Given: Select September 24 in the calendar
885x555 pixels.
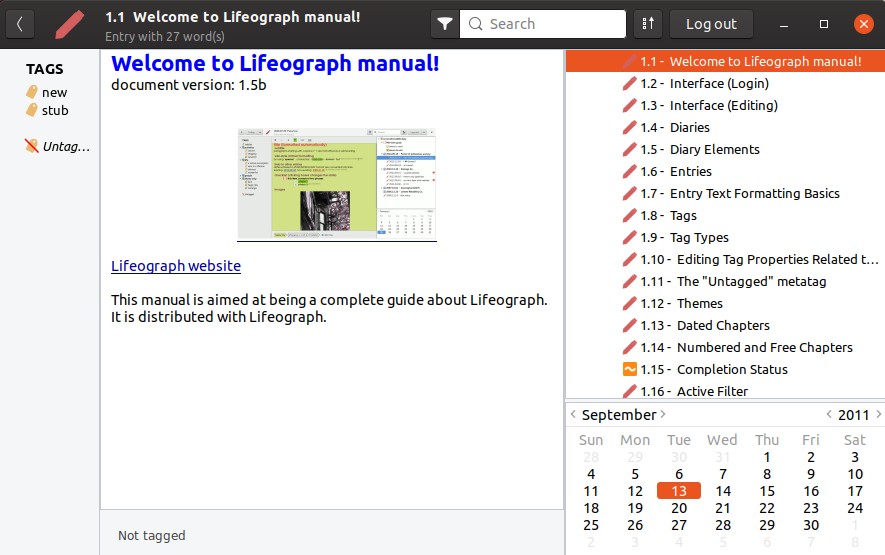Looking at the screenshot, I should (855, 508).
